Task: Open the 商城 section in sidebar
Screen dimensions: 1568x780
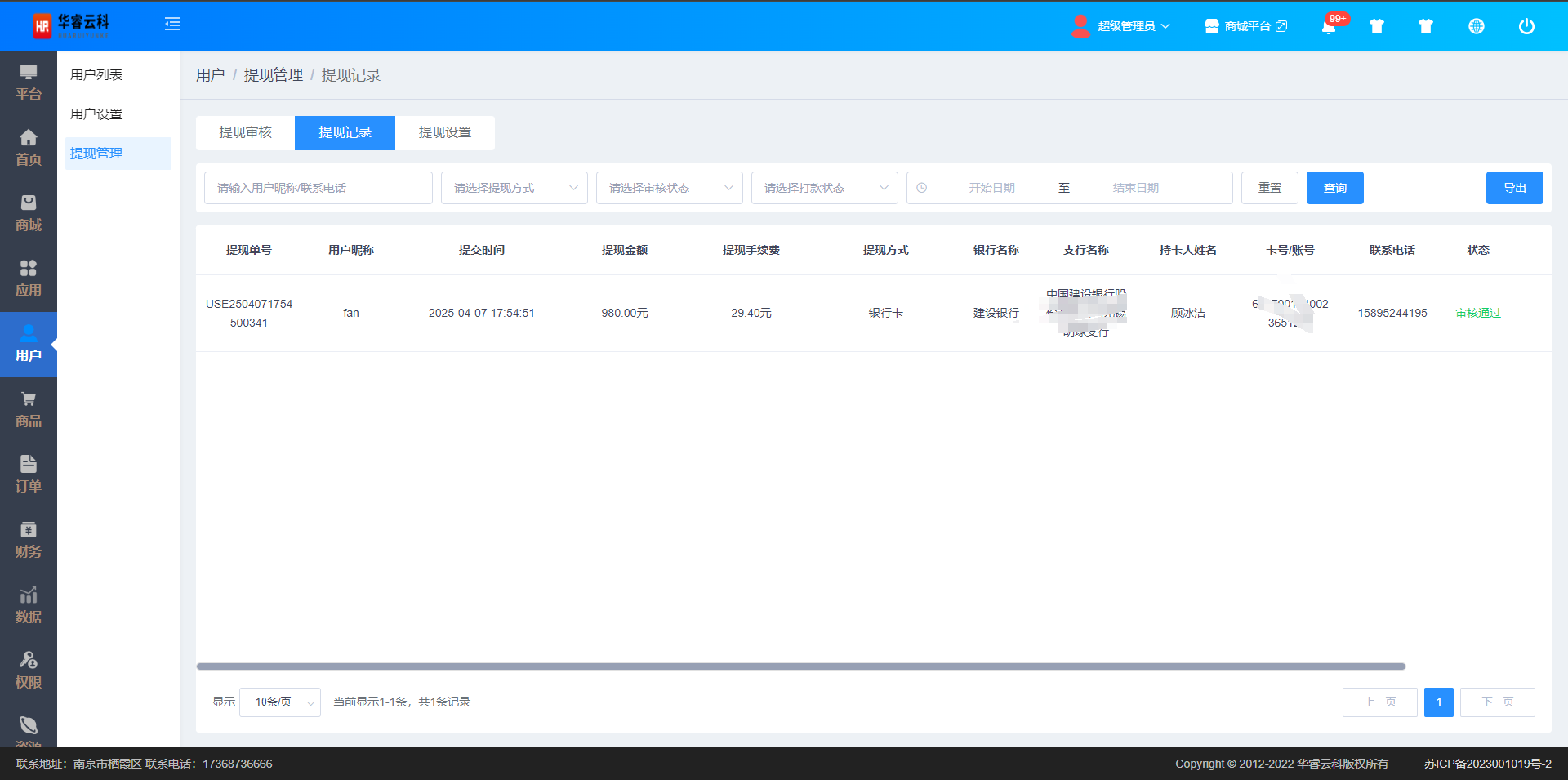Action: (x=29, y=213)
